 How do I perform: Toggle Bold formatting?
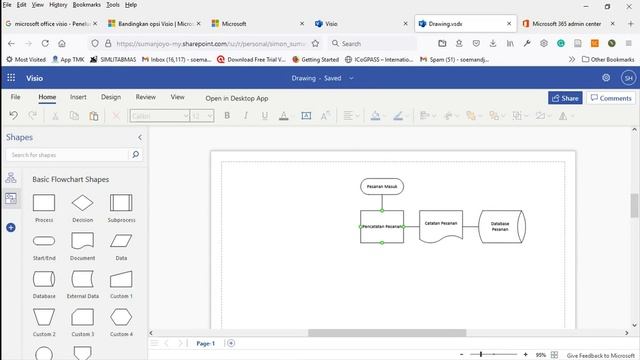[227, 116]
